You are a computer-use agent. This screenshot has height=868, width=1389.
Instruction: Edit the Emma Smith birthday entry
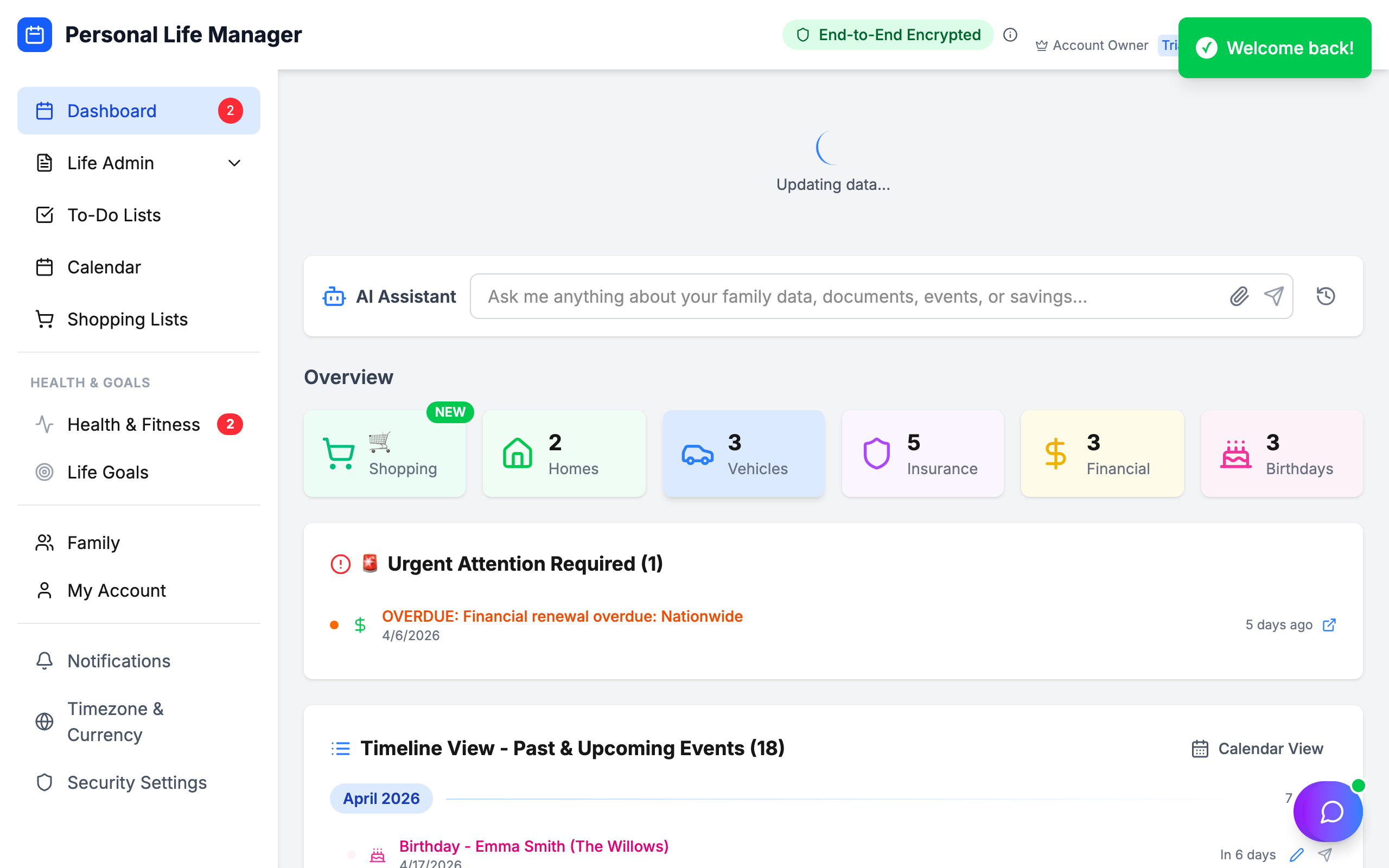(x=1298, y=854)
